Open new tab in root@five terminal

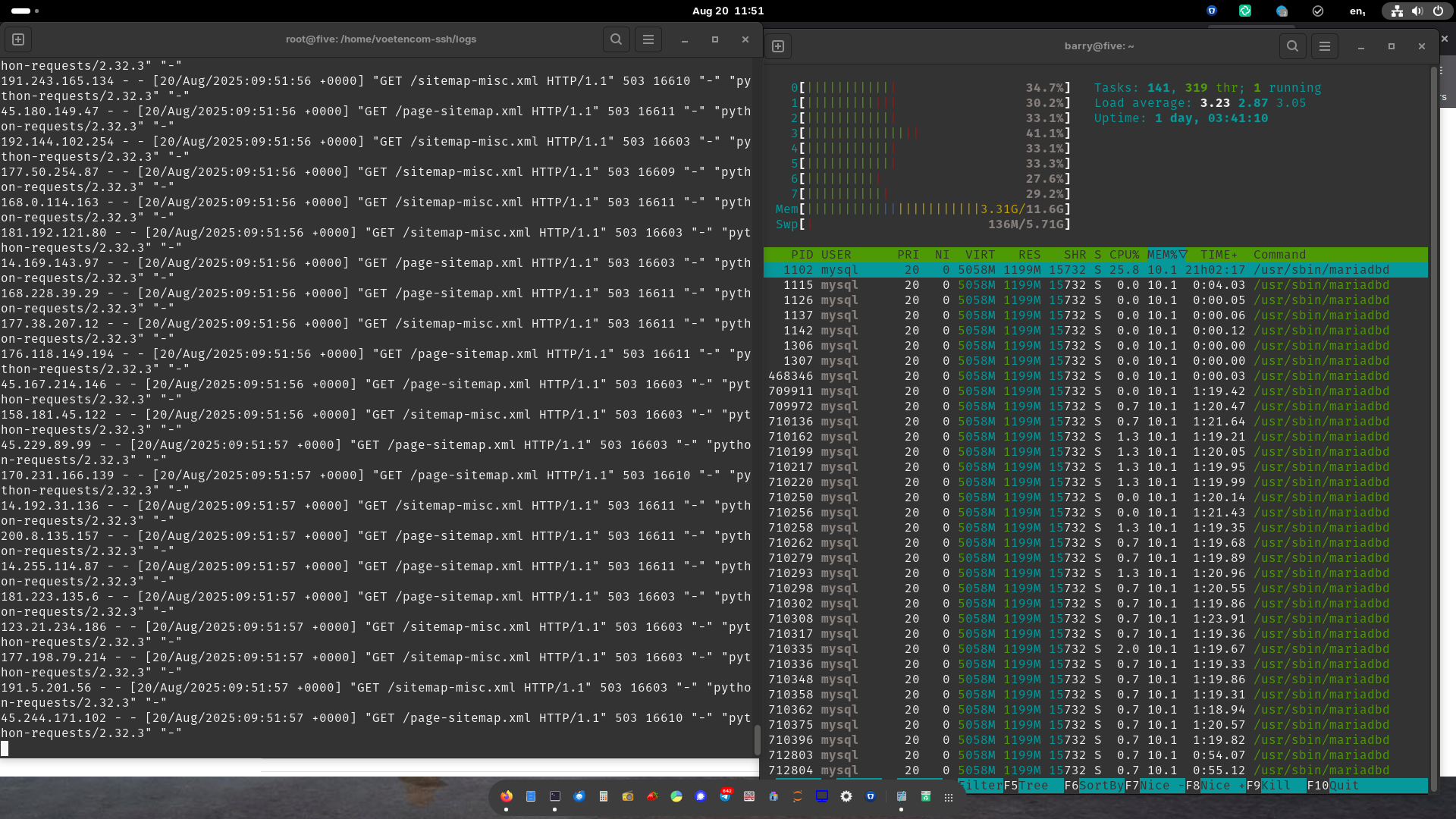pos(18,39)
